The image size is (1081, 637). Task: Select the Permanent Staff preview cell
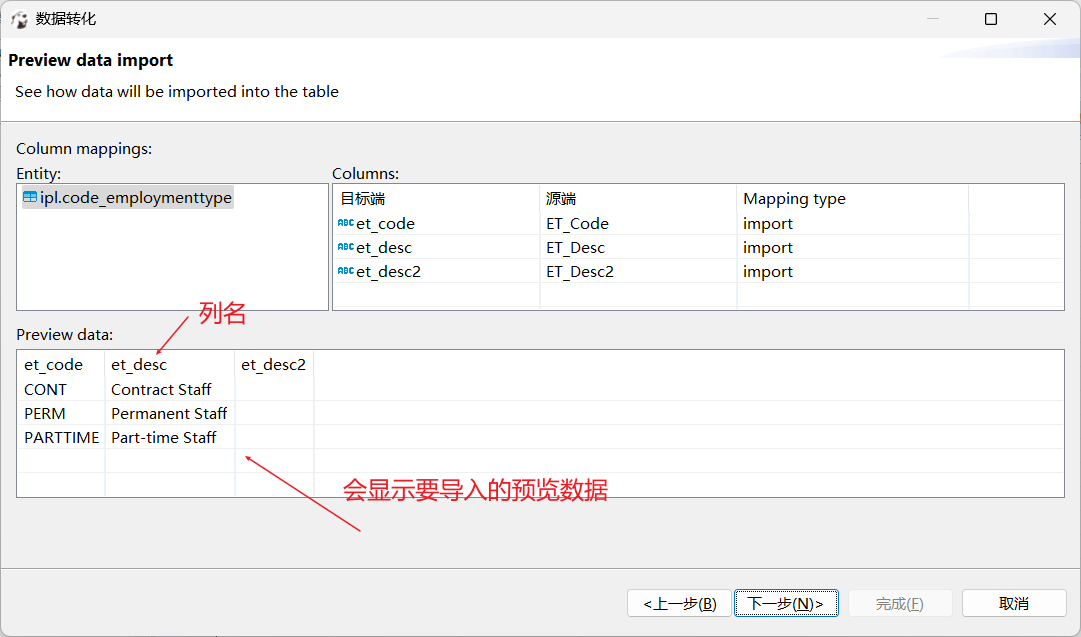[169, 413]
